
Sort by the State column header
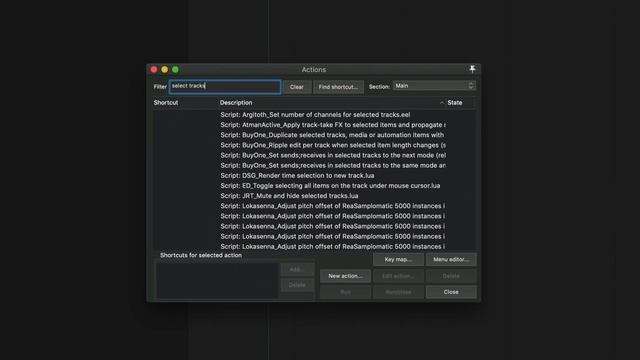coord(455,102)
